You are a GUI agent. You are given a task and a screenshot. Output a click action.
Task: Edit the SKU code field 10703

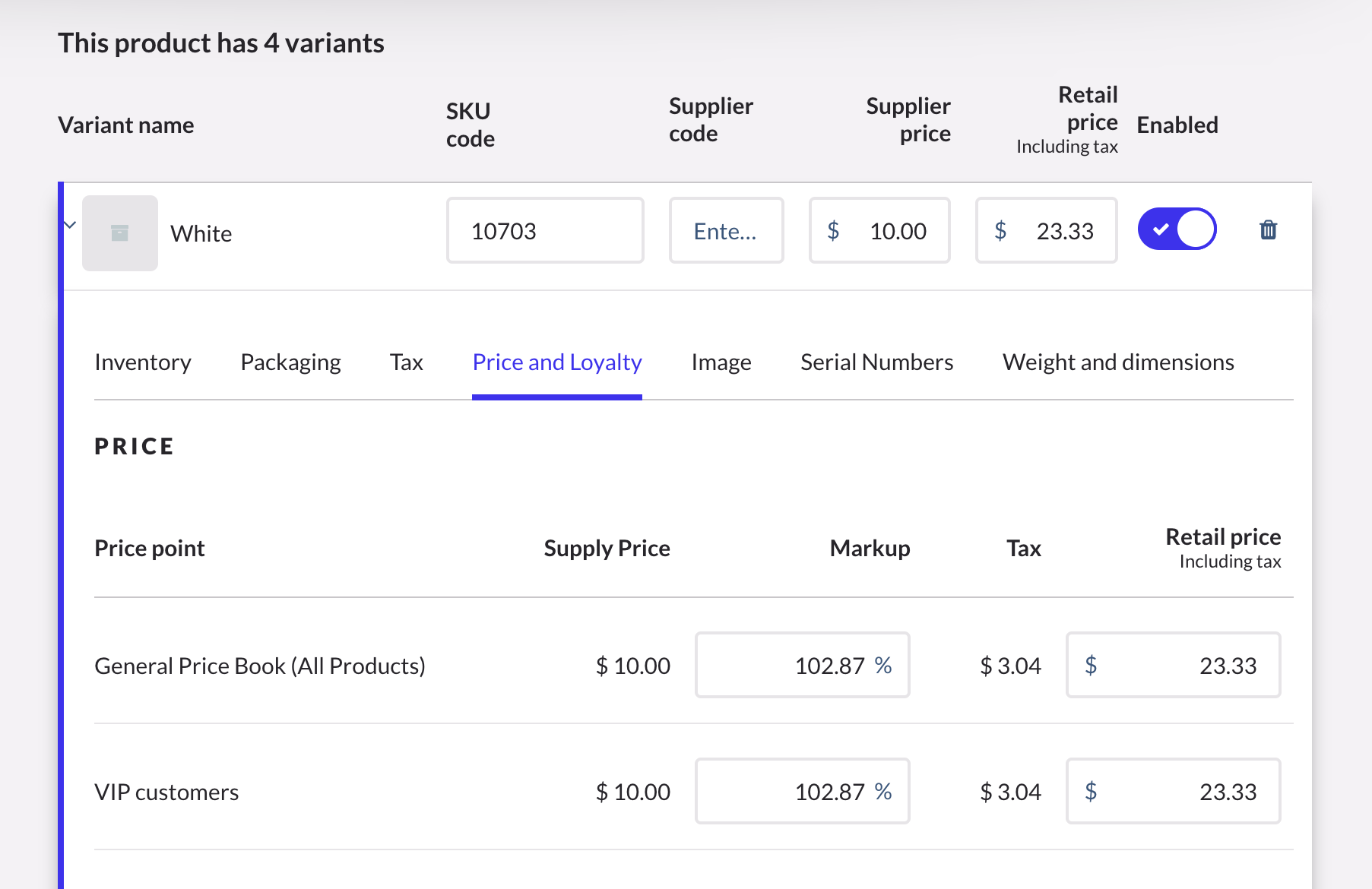544,231
